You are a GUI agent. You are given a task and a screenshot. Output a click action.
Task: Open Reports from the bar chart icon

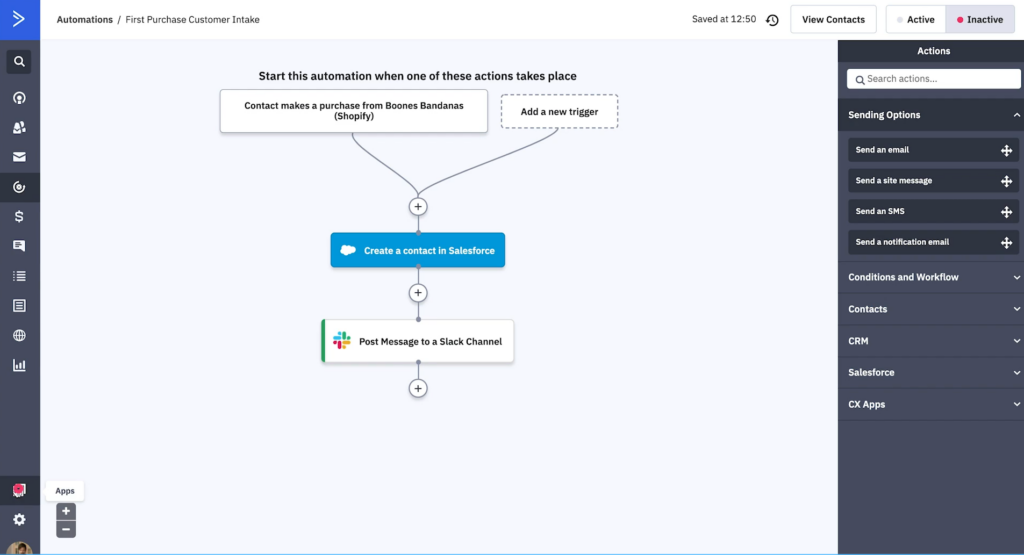[x=19, y=365]
